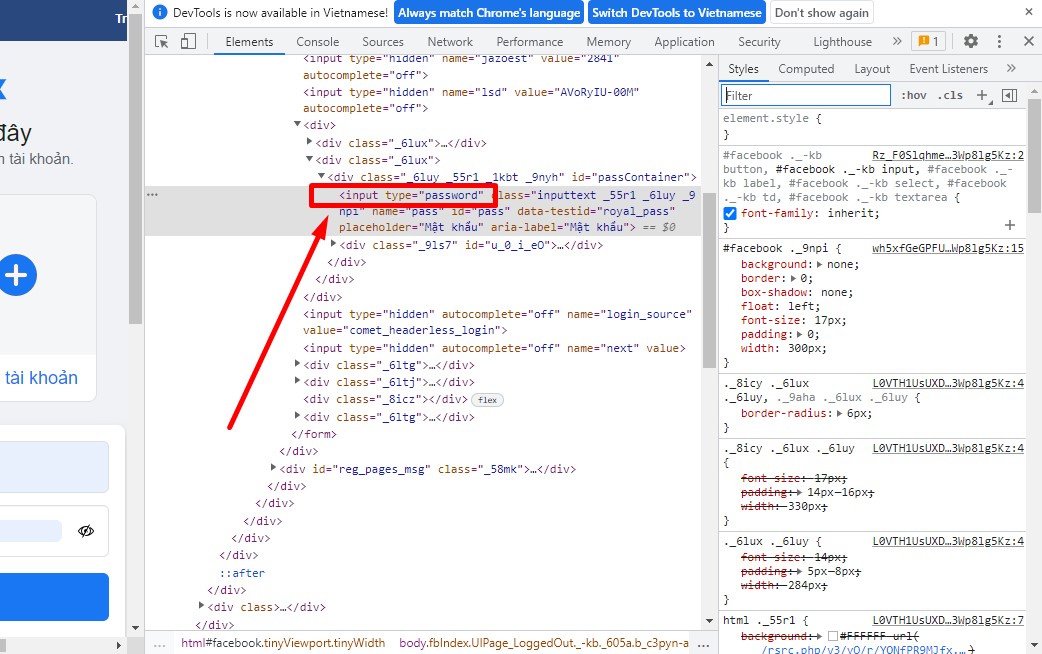
Task: Click body.fbIndex.UIPage_LoggedOut breadcrumb
Action: pos(544,643)
